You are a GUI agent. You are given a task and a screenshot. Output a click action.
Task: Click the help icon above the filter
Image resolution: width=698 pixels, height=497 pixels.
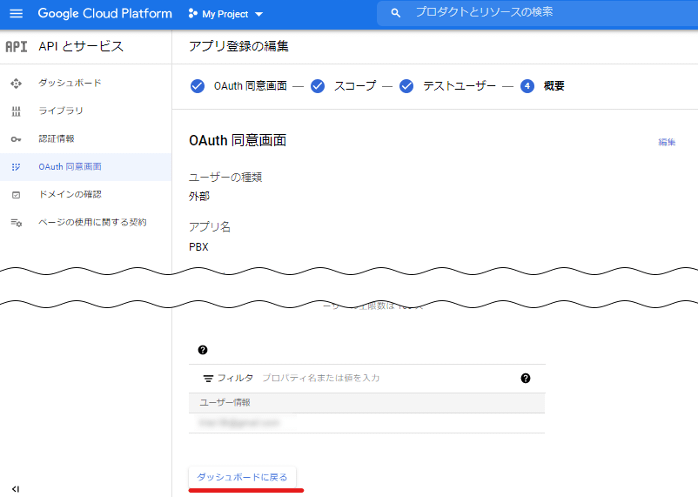tap(203, 350)
